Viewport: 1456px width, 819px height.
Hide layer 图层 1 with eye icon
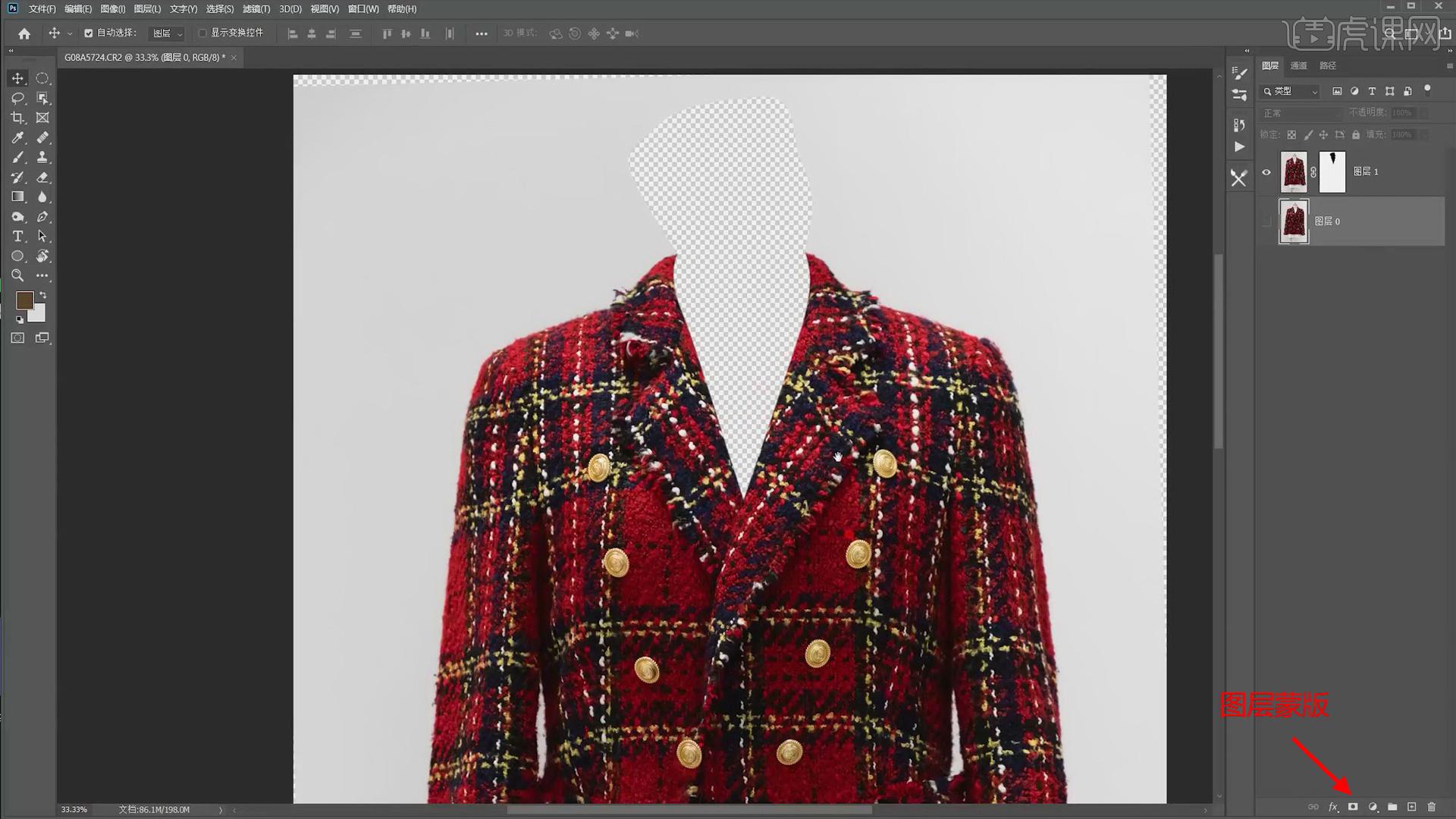pos(1266,172)
